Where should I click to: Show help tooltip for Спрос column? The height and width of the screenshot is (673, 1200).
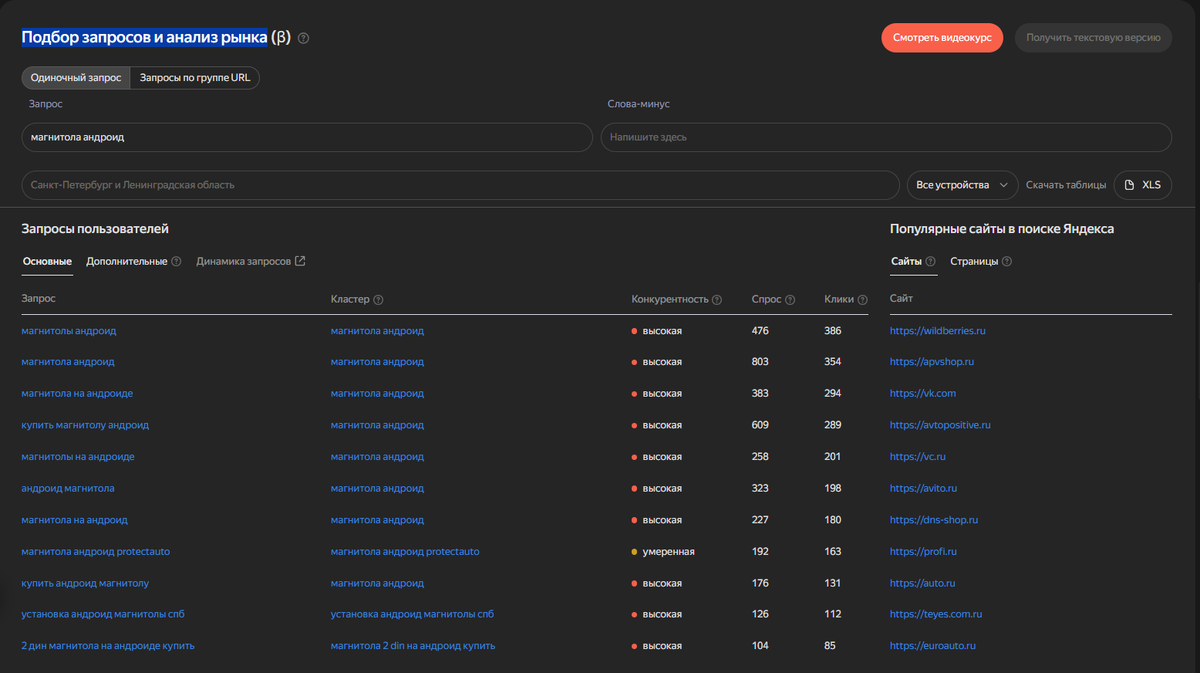(x=790, y=299)
